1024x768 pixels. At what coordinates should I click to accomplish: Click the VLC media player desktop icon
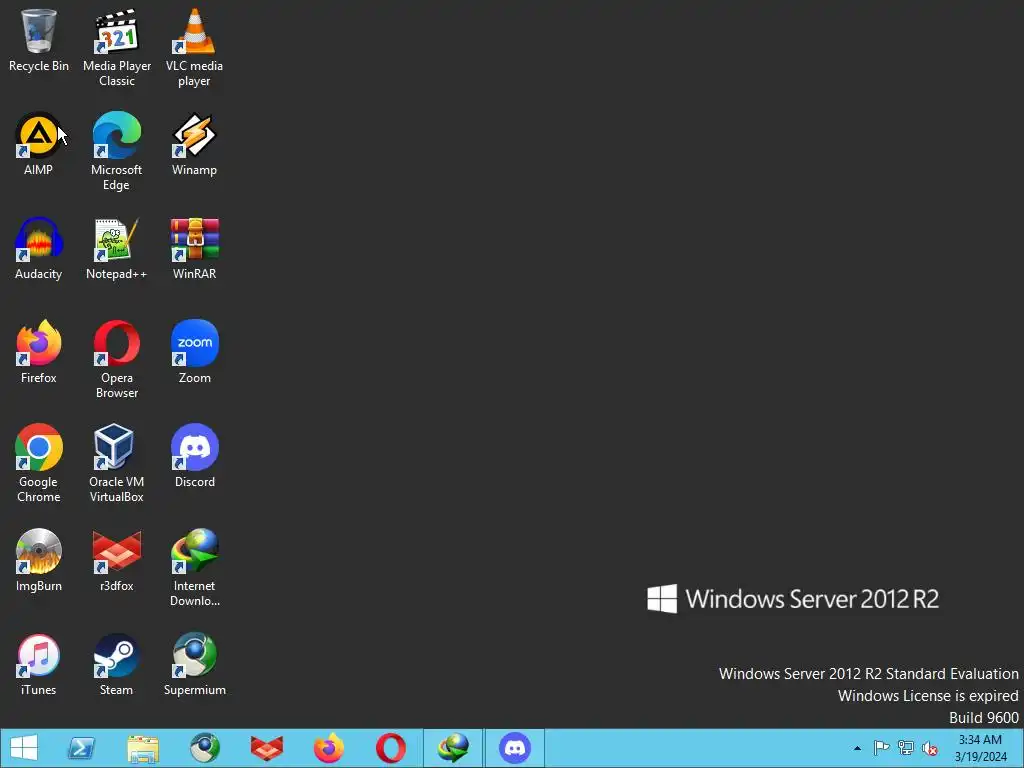tap(194, 47)
